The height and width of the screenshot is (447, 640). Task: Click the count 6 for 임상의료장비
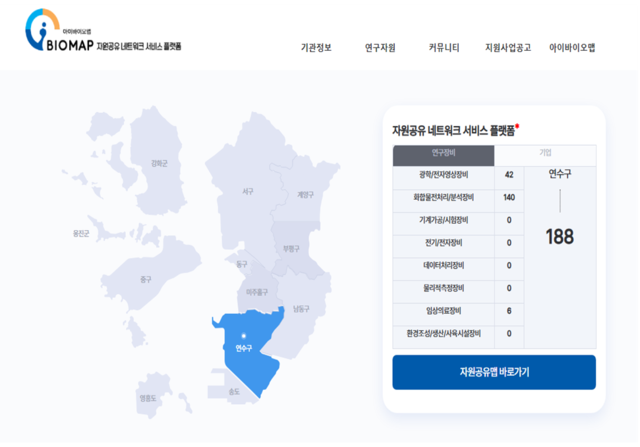click(x=509, y=311)
